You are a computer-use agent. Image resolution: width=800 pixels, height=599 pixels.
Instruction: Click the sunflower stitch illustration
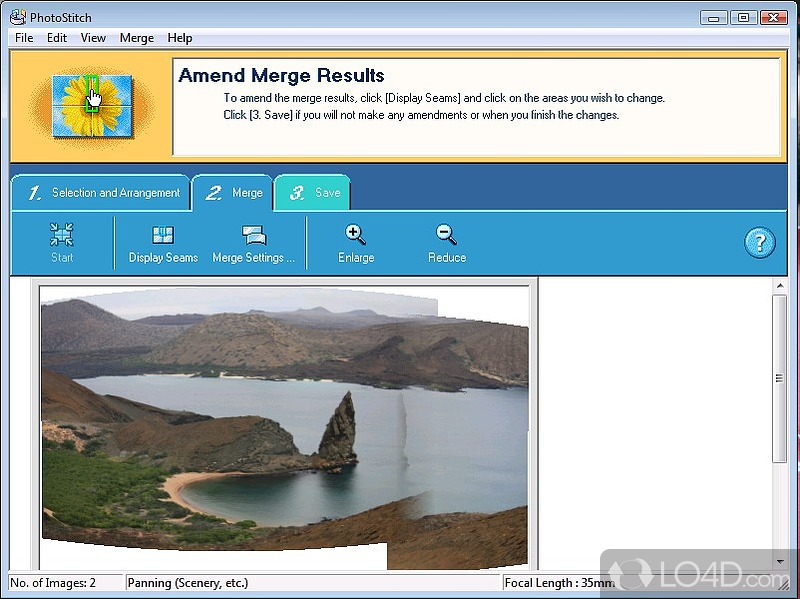pos(91,103)
